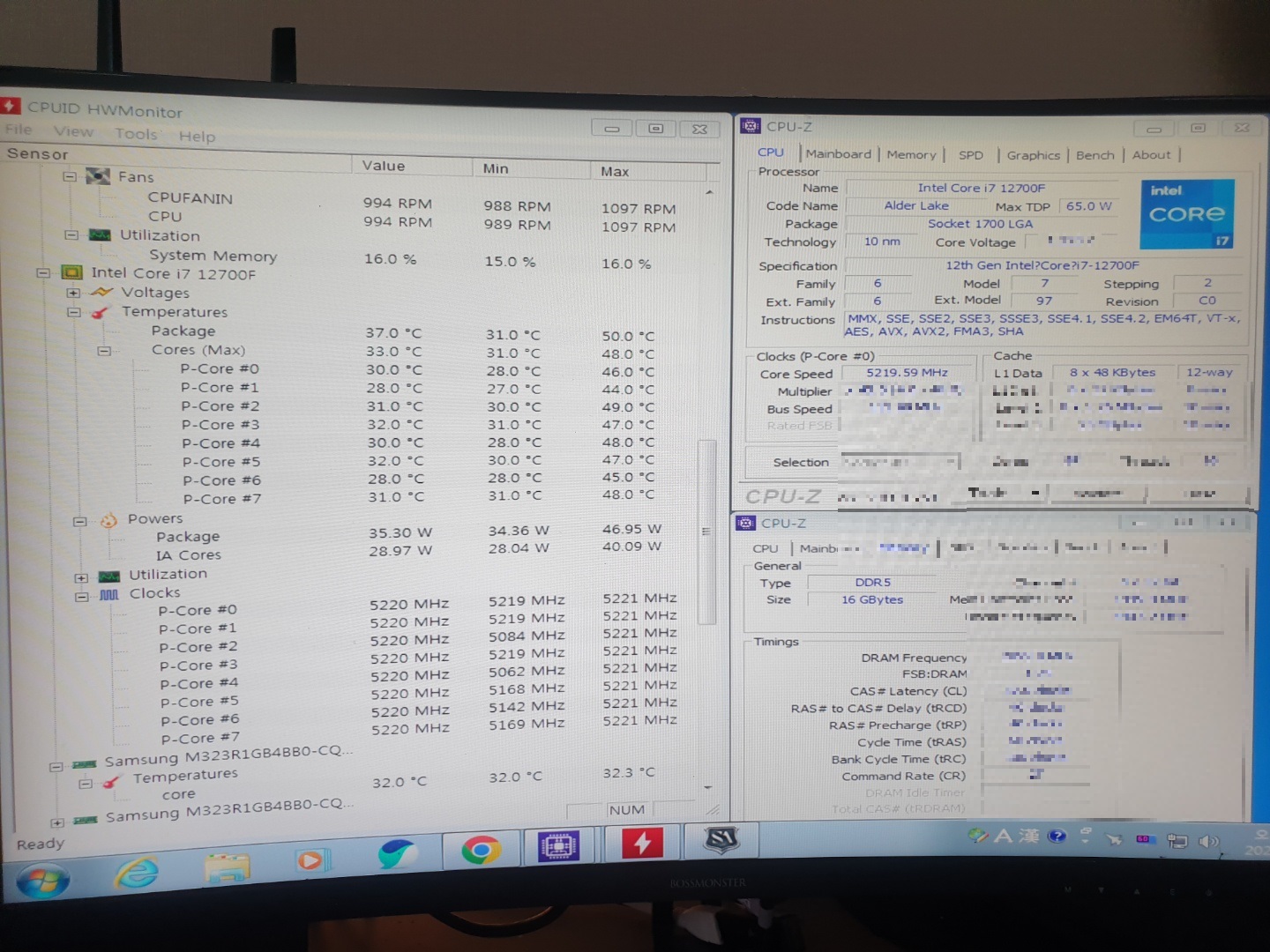This screenshot has height=952, width=1270.
Task: Click the HWMonitor scrollbar up arrow
Action: 709,192
